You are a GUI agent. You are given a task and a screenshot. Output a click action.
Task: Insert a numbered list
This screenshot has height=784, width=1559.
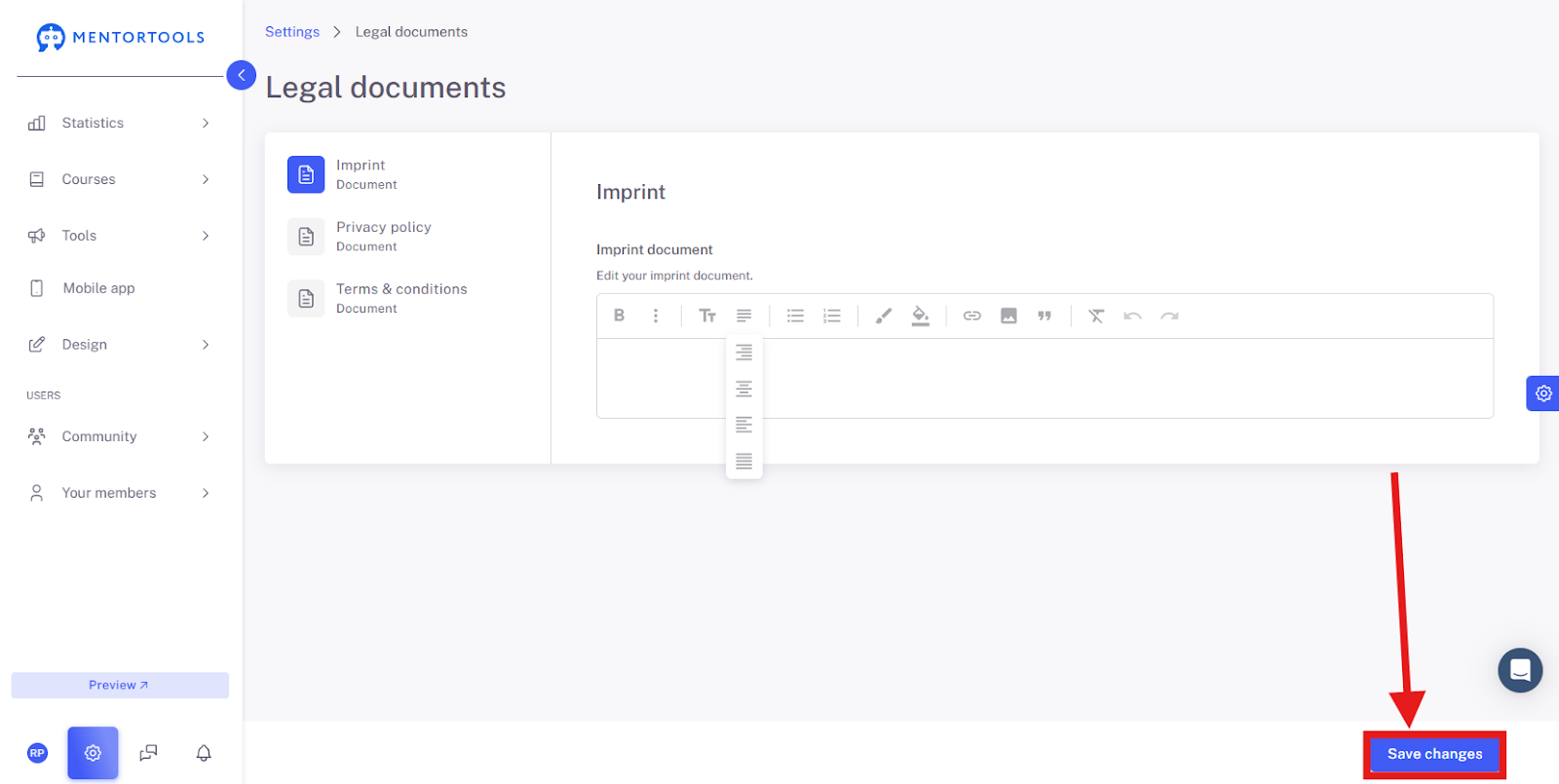point(832,316)
